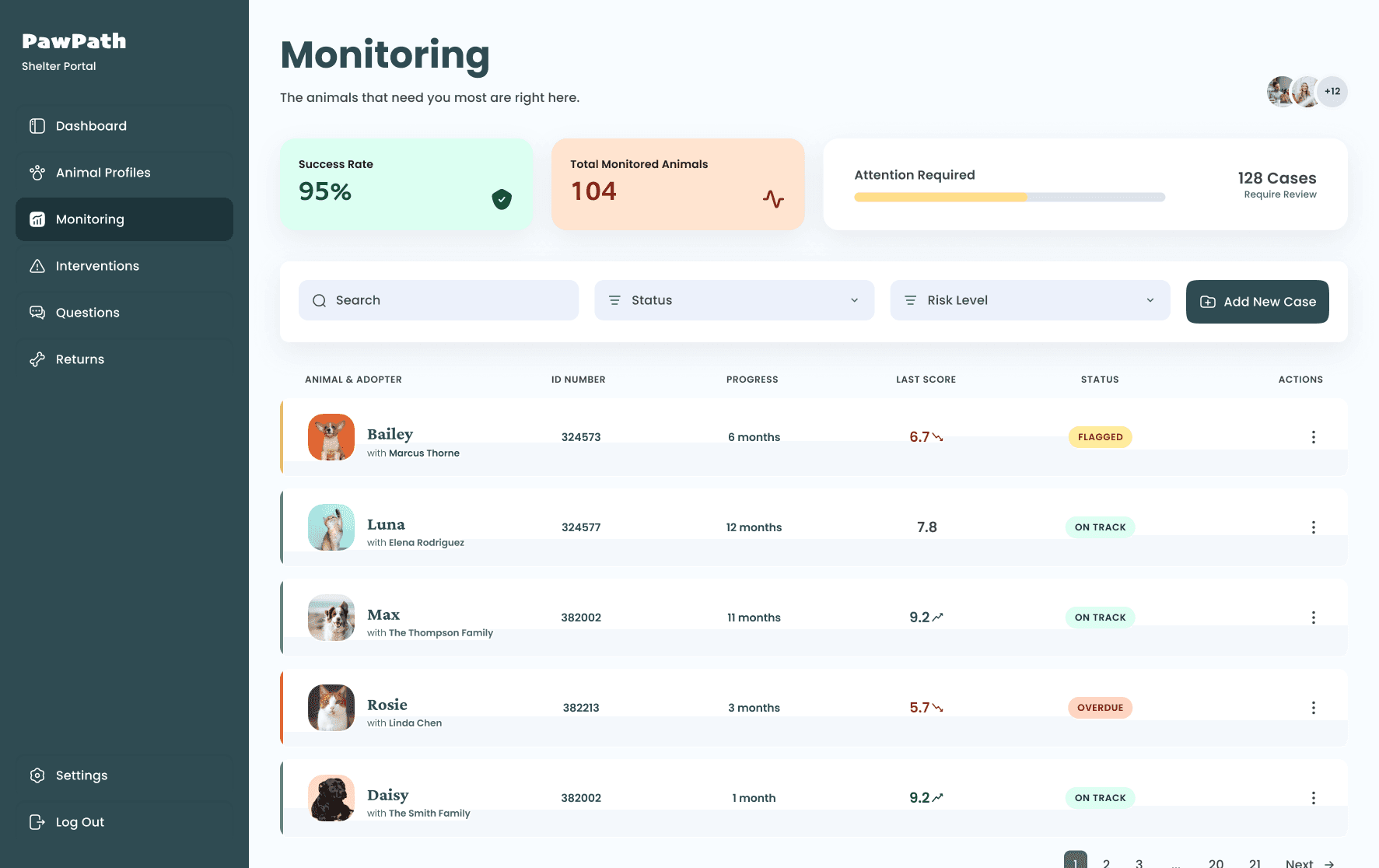Click the LAST SCORE column header

pyautogui.click(x=926, y=380)
